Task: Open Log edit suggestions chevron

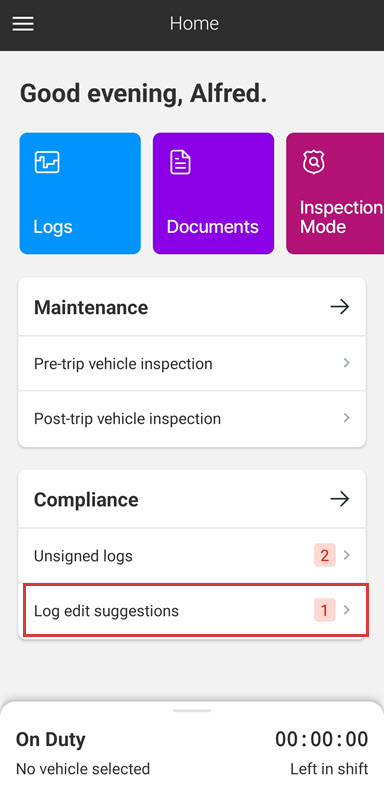Action: coord(347,610)
